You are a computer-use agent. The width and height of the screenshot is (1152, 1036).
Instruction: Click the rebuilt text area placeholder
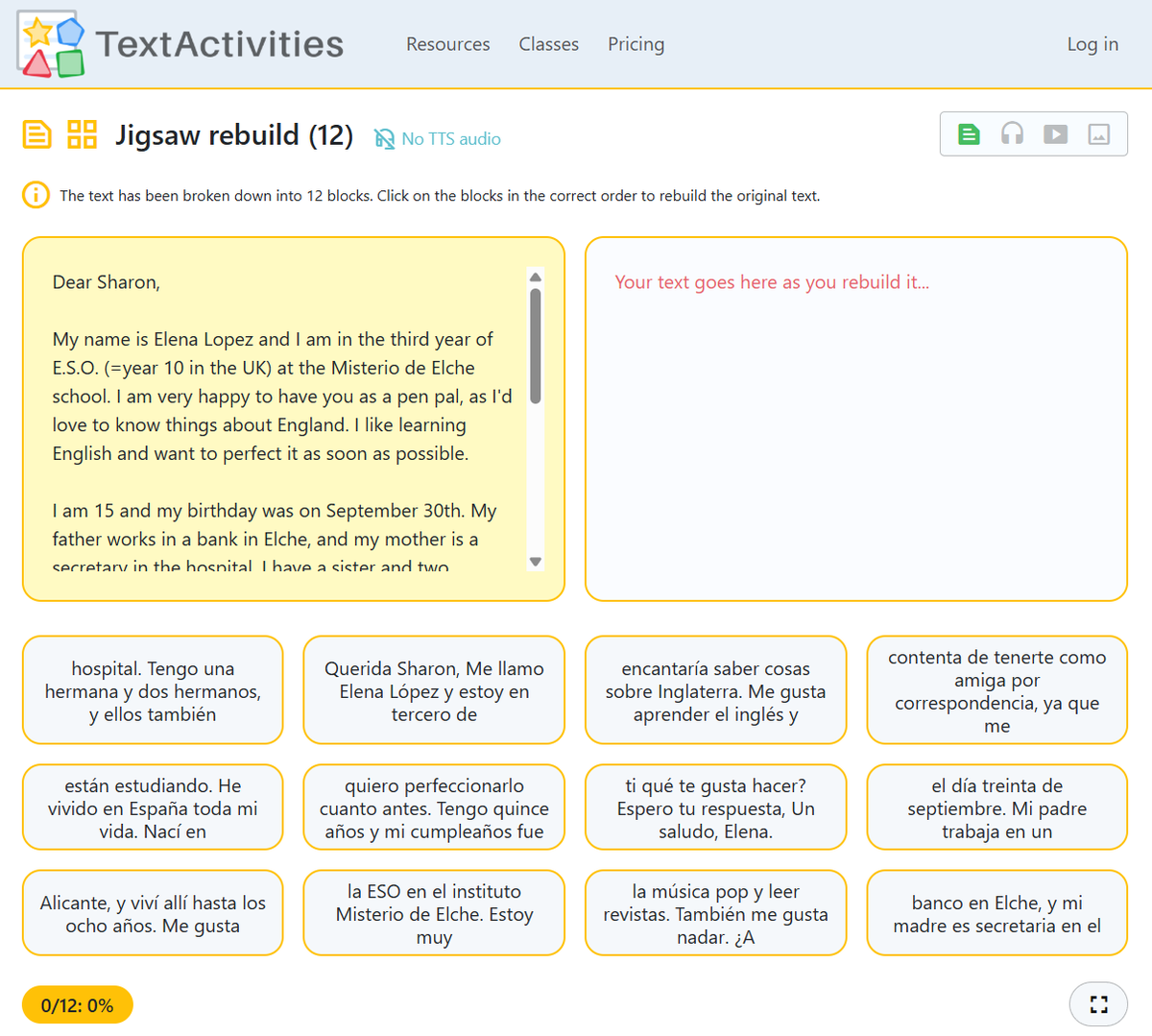[x=772, y=282]
